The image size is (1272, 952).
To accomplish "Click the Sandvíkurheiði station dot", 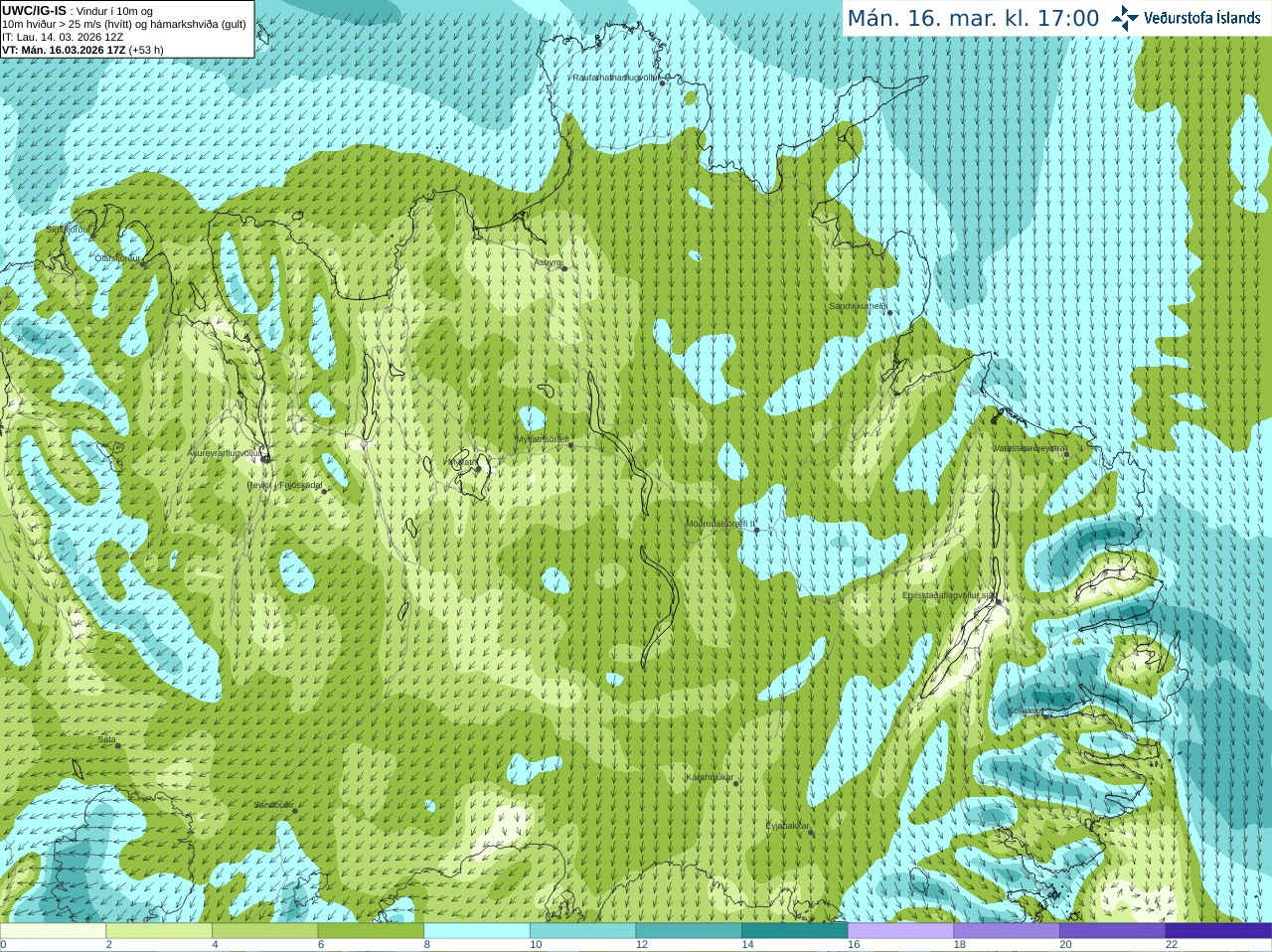I will coord(889,312).
